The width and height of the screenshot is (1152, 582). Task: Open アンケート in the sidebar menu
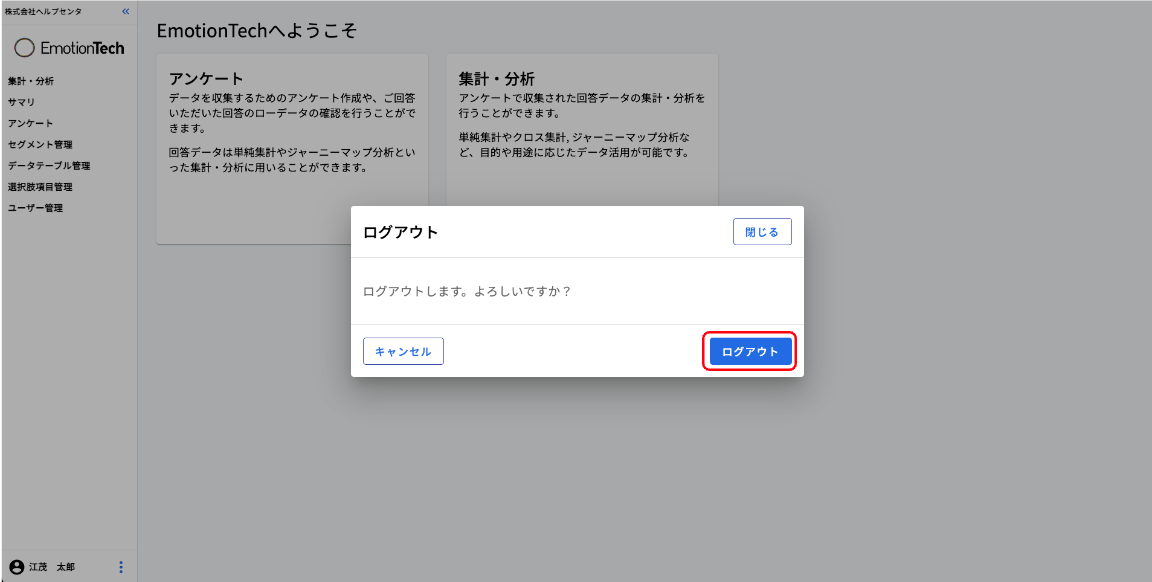click(x=30, y=123)
